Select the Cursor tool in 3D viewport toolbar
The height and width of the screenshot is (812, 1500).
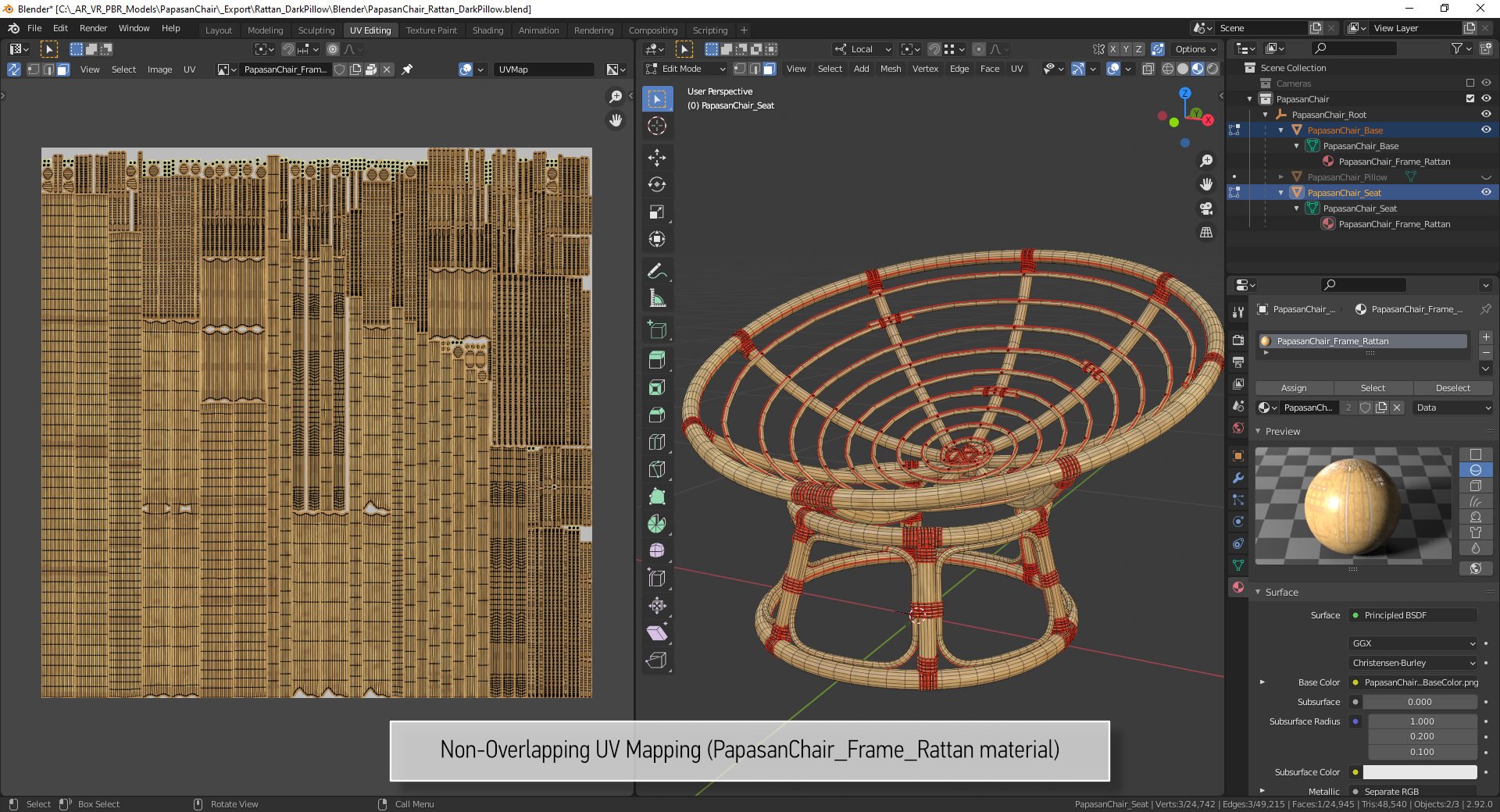[x=657, y=126]
